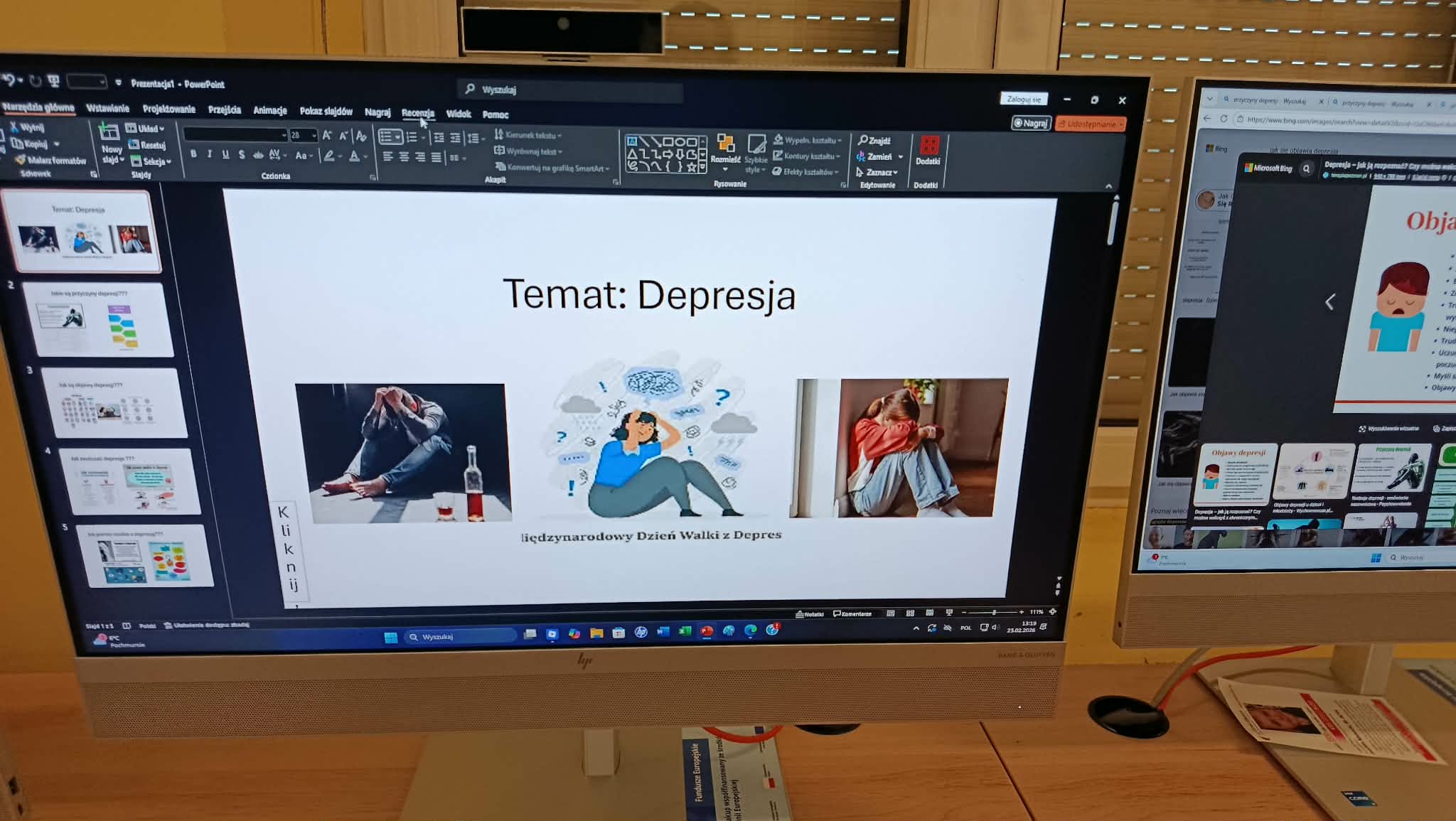The height and width of the screenshot is (821, 1456).
Task: Click the clear formatting icon
Action: pyautogui.click(x=361, y=136)
